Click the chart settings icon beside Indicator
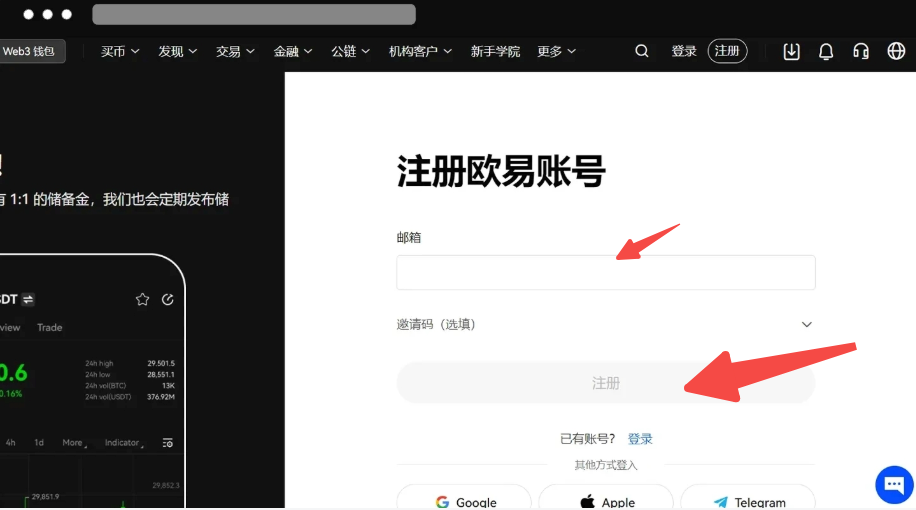916x510 pixels. tap(167, 442)
